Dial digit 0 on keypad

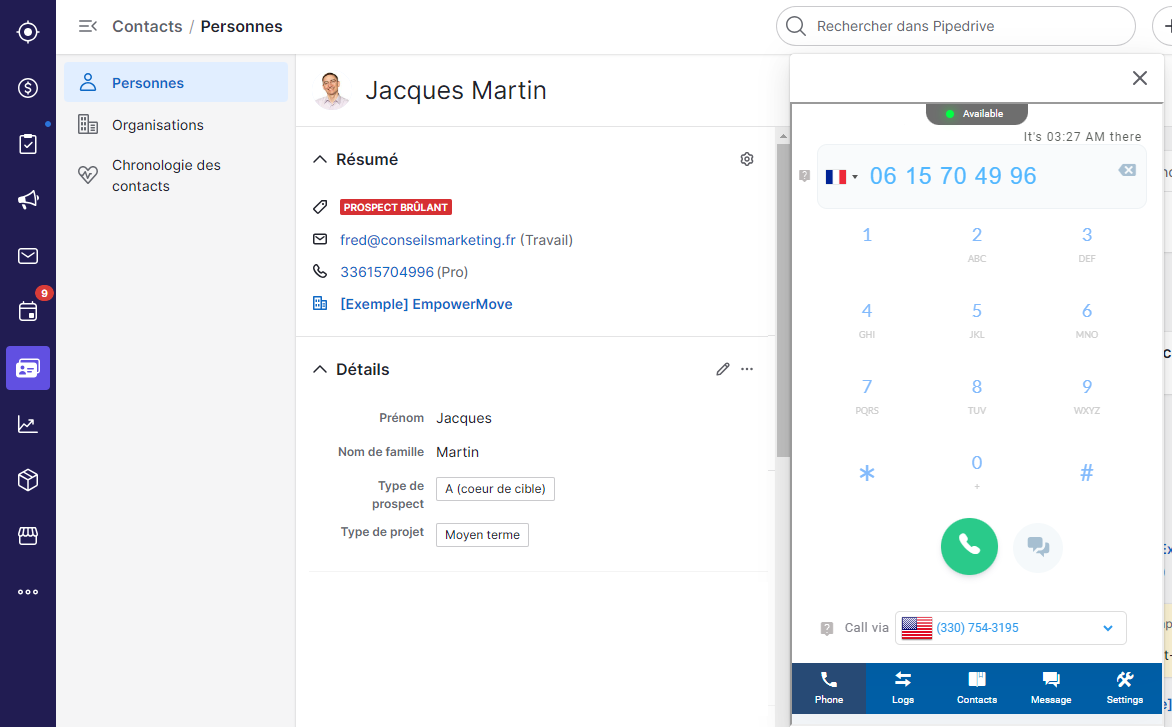click(x=976, y=471)
